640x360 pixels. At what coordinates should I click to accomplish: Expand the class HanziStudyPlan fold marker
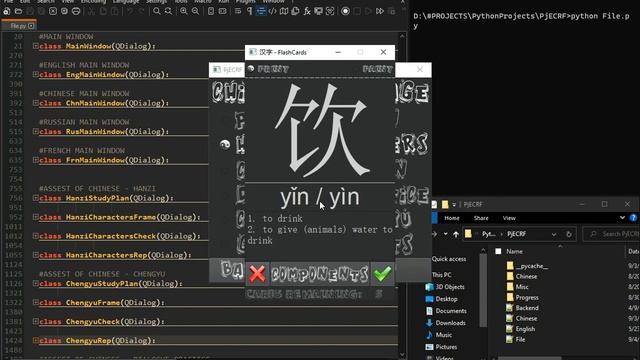point(36,198)
